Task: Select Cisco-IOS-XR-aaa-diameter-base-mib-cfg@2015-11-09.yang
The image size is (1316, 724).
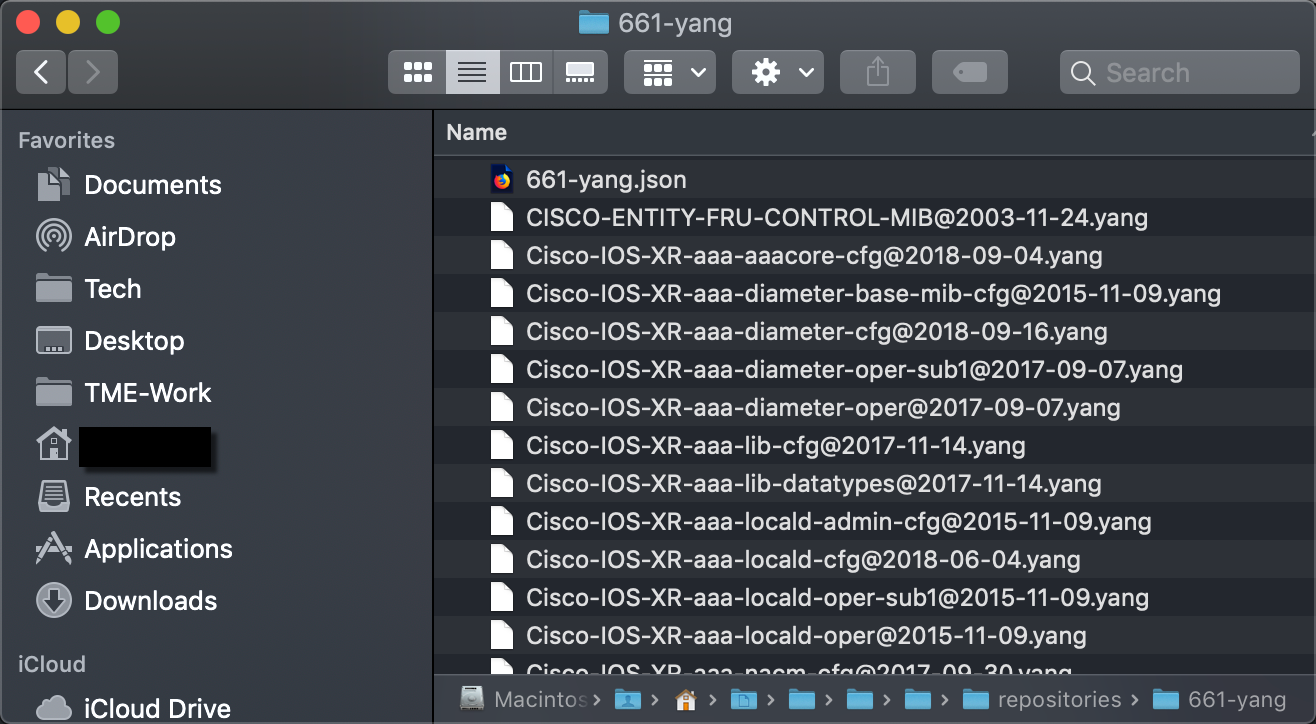Action: point(875,294)
